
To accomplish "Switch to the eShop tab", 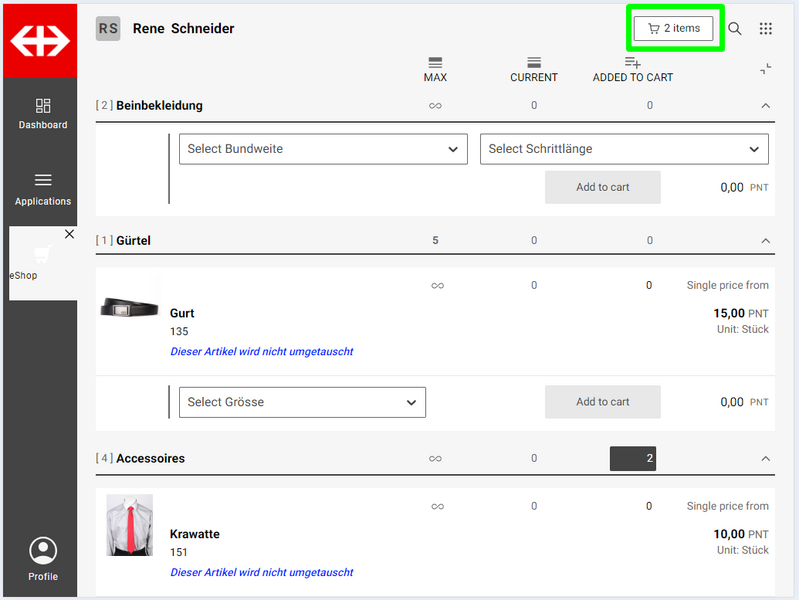I will (x=38, y=264).
